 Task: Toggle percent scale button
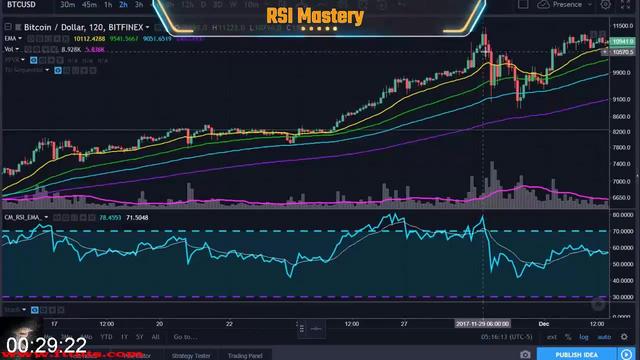[x=568, y=337]
